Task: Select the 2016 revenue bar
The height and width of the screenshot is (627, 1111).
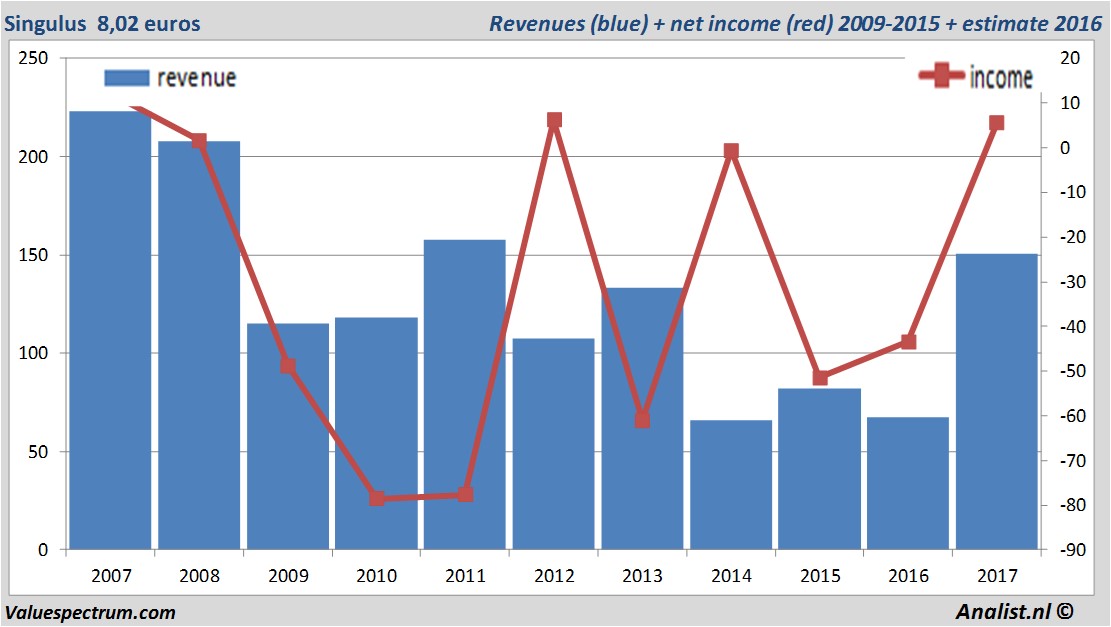Action: point(908,483)
